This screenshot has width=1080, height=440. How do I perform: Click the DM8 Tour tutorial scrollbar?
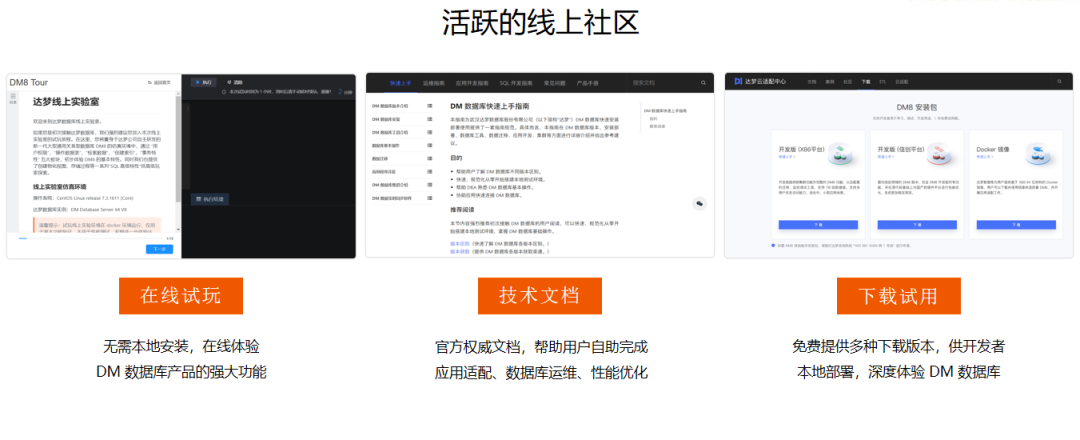click(x=178, y=162)
